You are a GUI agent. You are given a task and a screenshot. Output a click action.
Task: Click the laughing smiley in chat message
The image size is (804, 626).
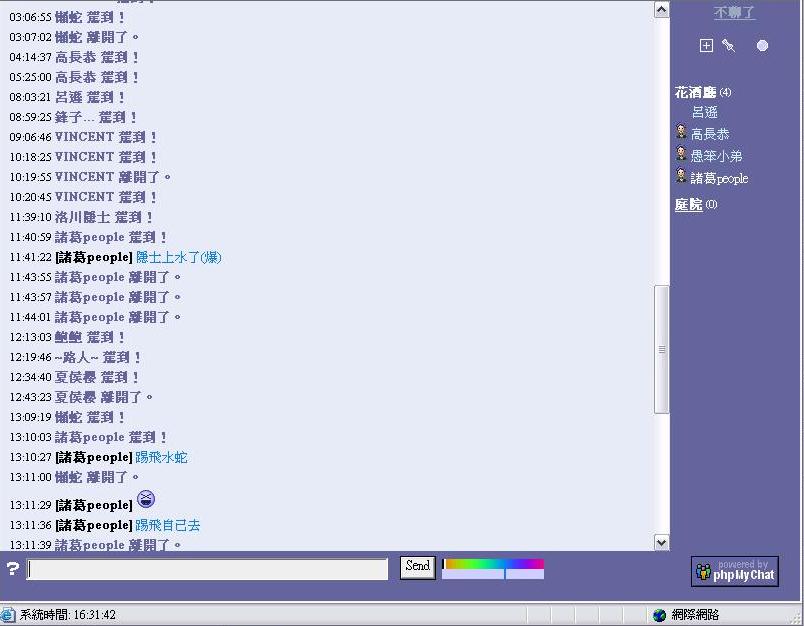[146, 499]
